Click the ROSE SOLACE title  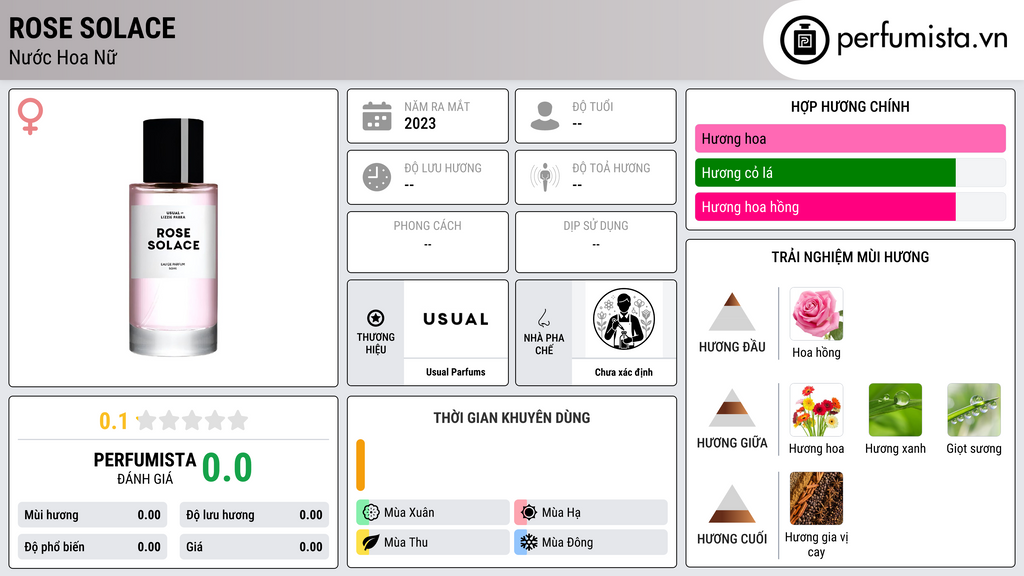coord(92,28)
